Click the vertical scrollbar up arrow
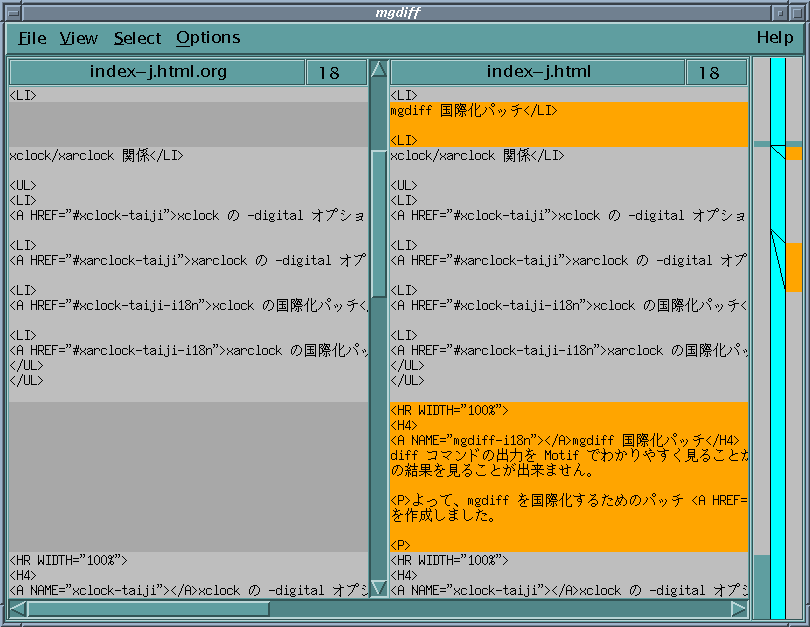 378,69
